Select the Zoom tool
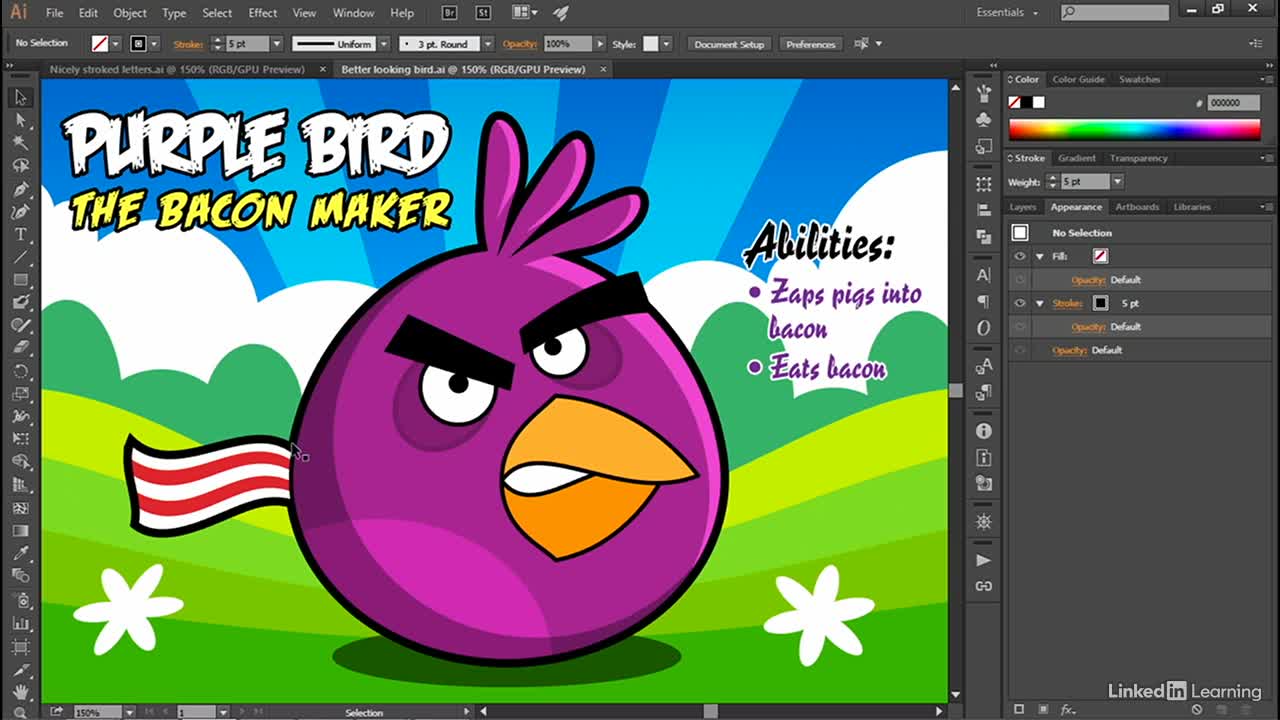Screen dimensions: 1280x720 [x=20, y=712]
